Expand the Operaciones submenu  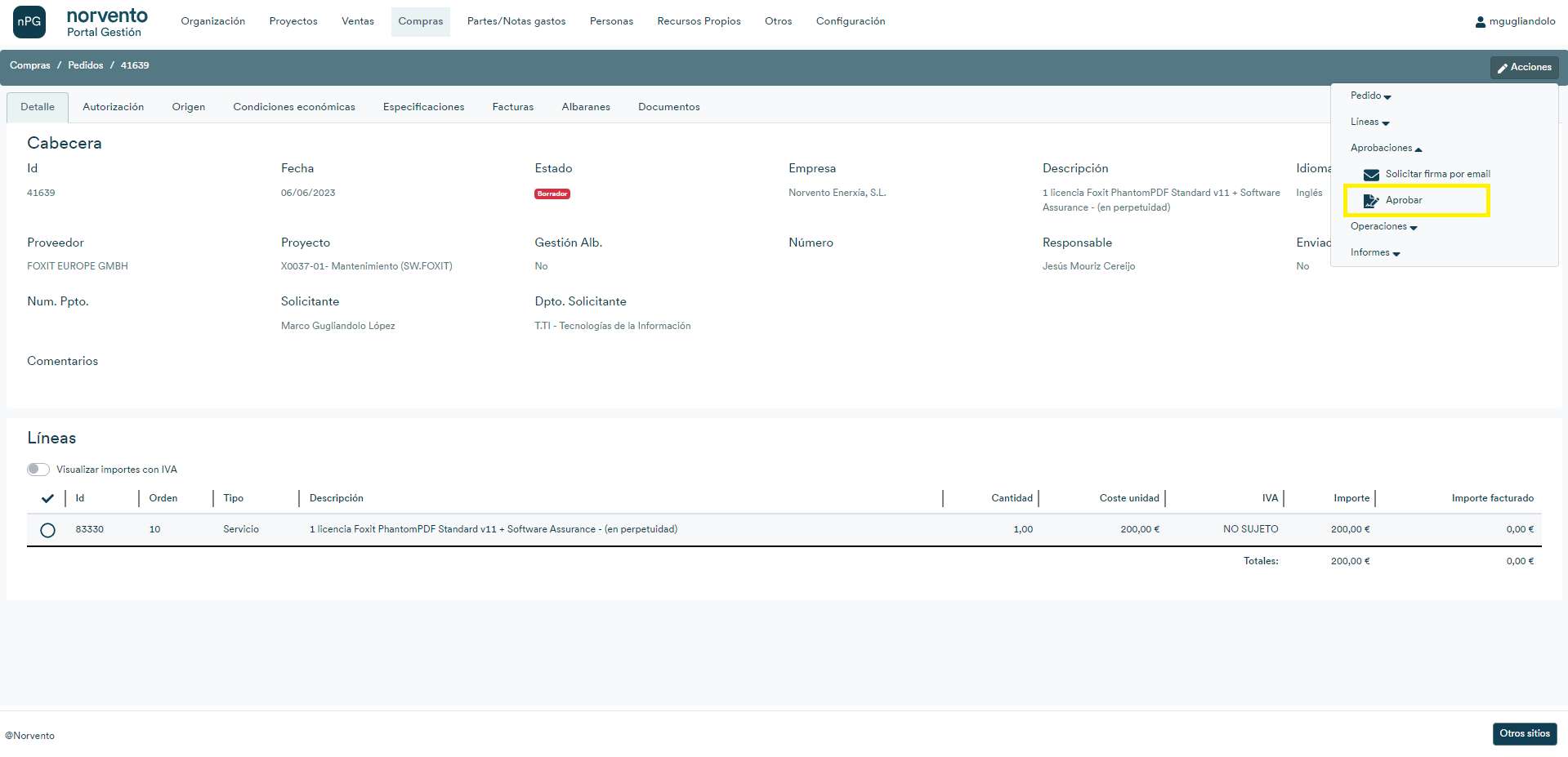(1383, 226)
